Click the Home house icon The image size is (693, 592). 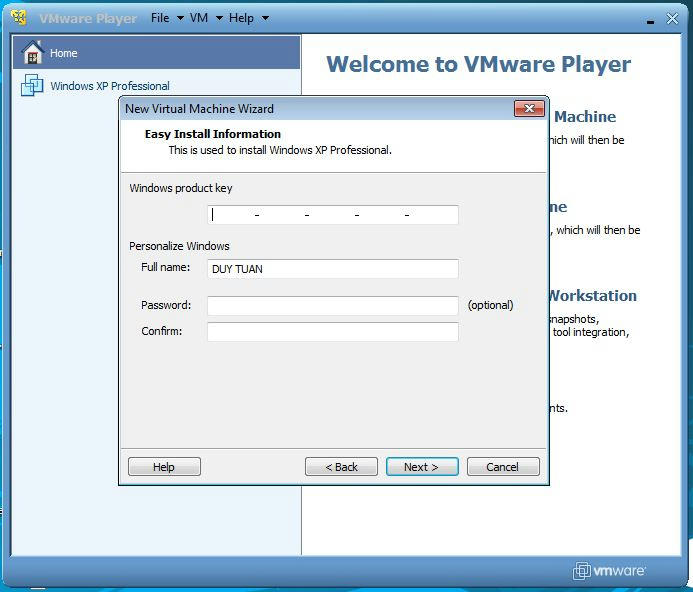(x=33, y=52)
